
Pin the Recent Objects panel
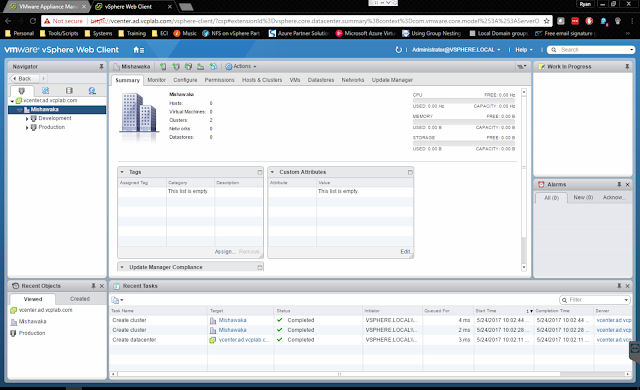tap(93, 286)
